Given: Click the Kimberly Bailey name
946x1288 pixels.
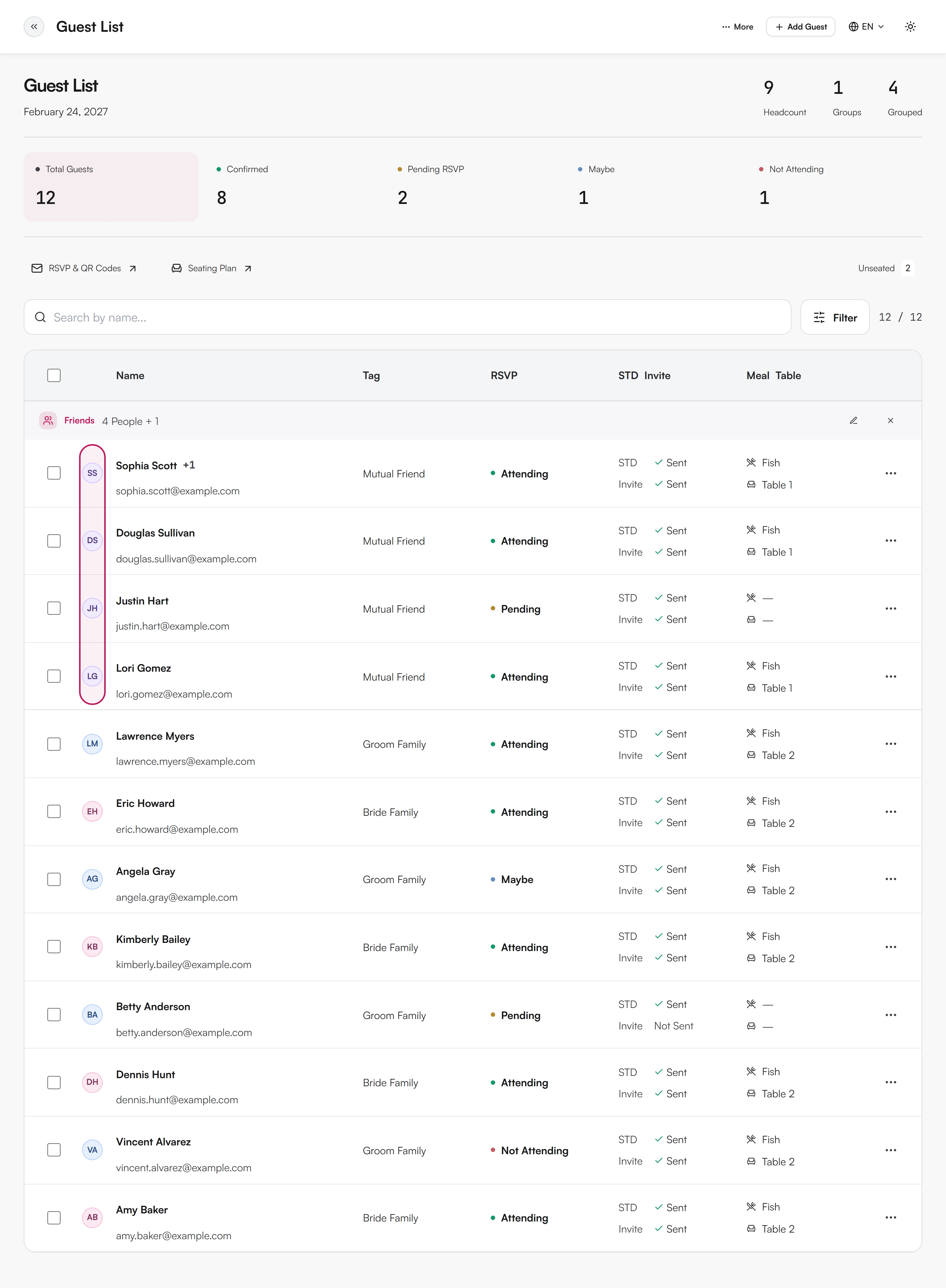Looking at the screenshot, I should pos(153,939).
